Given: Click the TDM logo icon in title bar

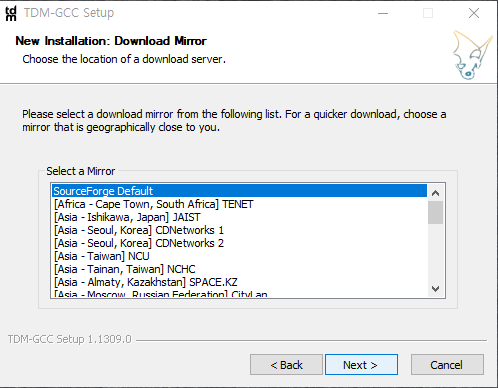Looking at the screenshot, I should 11,13.
